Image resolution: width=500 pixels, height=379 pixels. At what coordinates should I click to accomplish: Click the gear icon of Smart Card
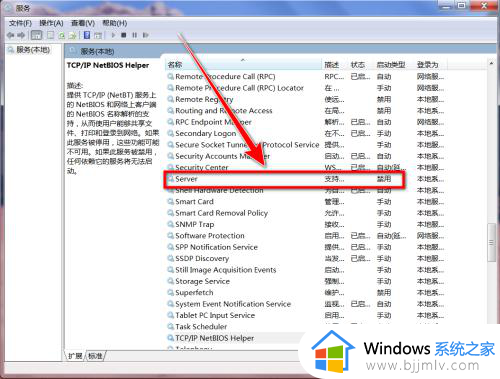171,202
